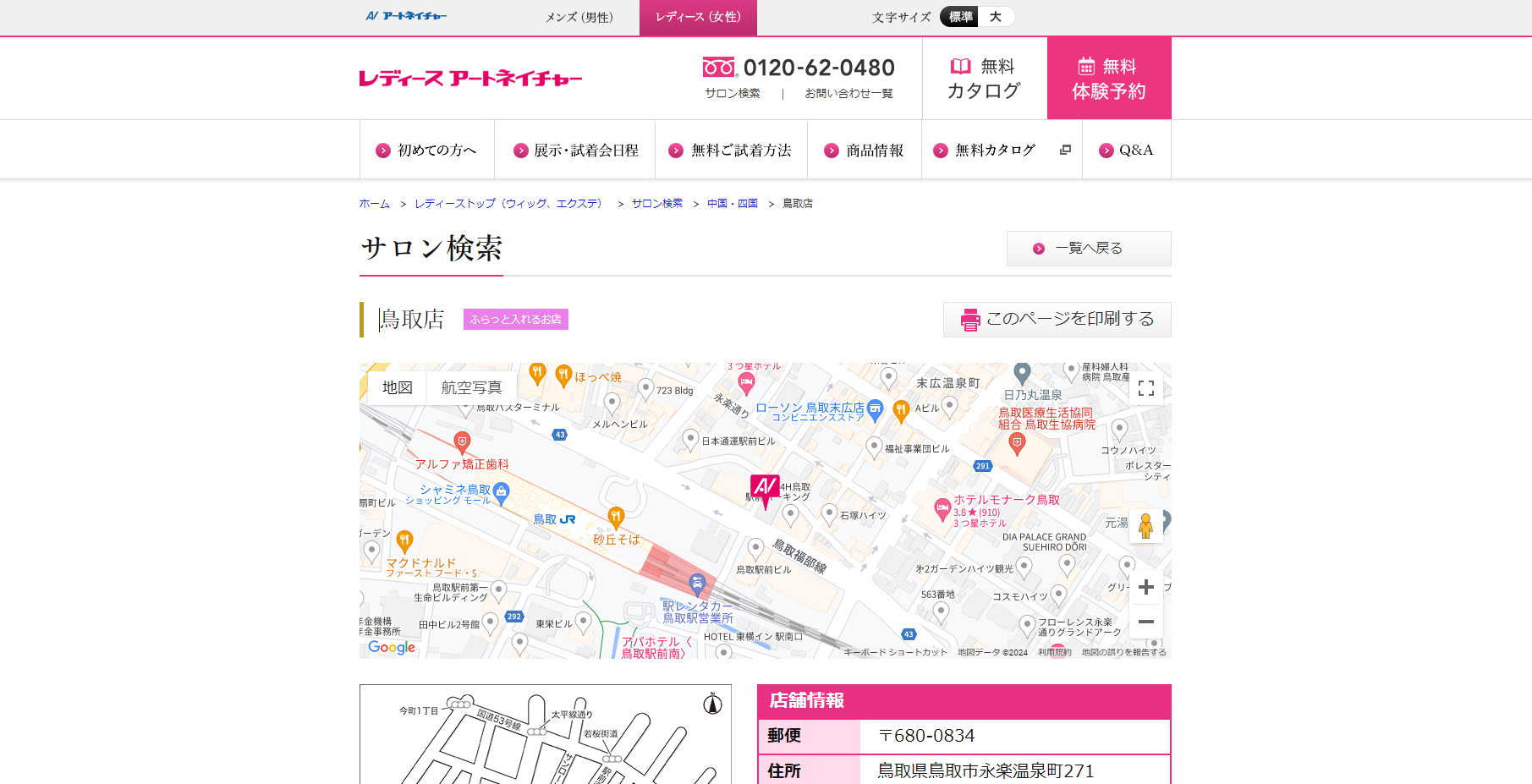
Task: Toggle map fullscreen view
Action: [x=1146, y=388]
